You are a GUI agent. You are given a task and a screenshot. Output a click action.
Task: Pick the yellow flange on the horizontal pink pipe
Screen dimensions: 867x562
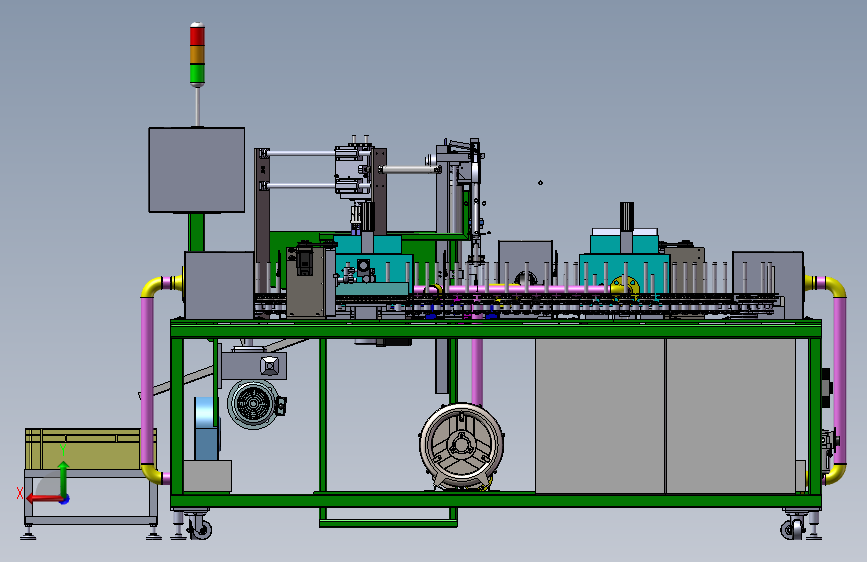pos(625,288)
